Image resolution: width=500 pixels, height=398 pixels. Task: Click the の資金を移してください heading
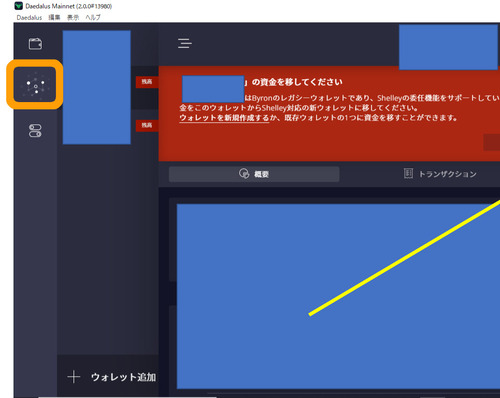pyautogui.click(x=297, y=82)
